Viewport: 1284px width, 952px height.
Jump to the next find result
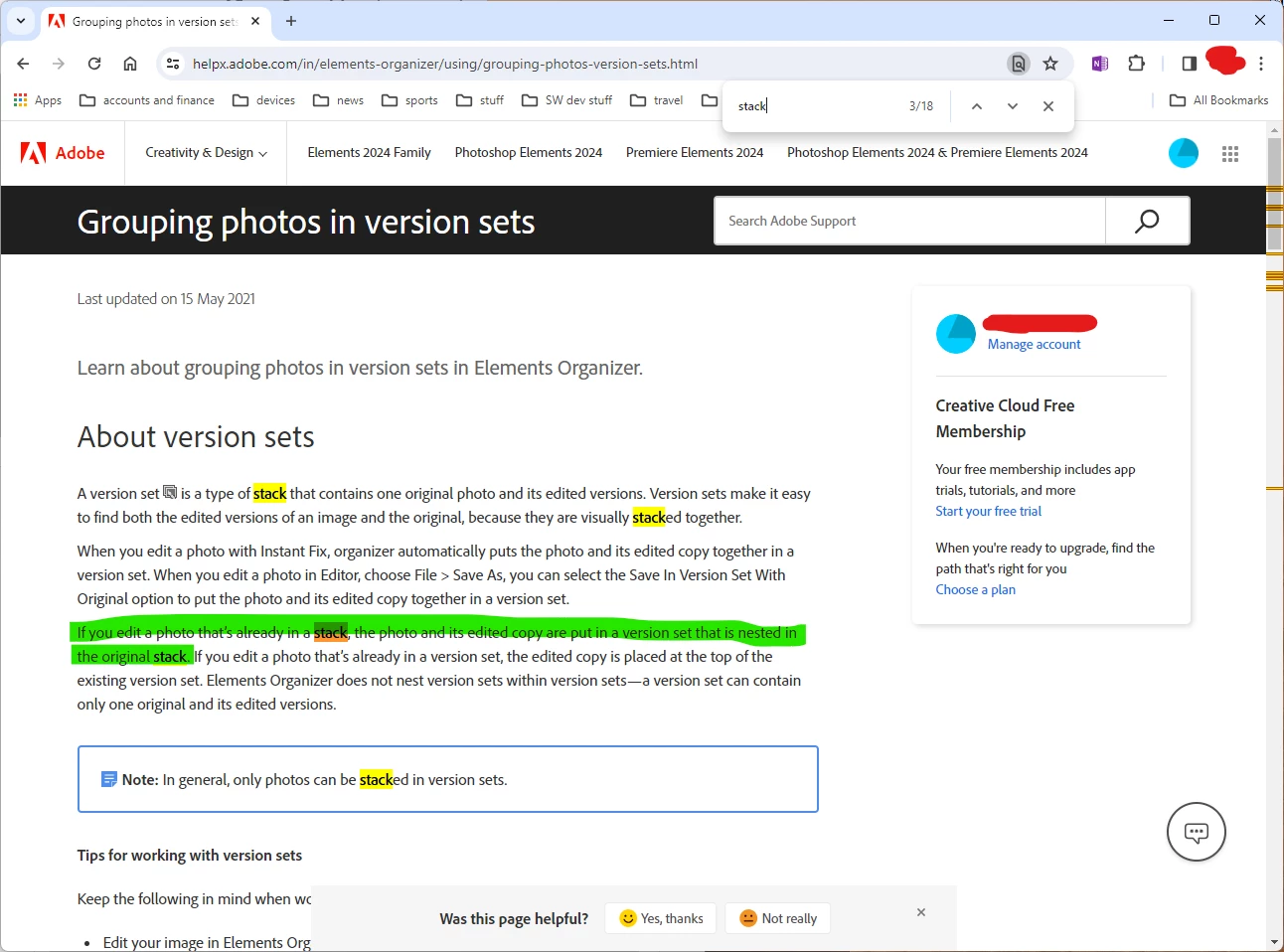tap(1013, 106)
